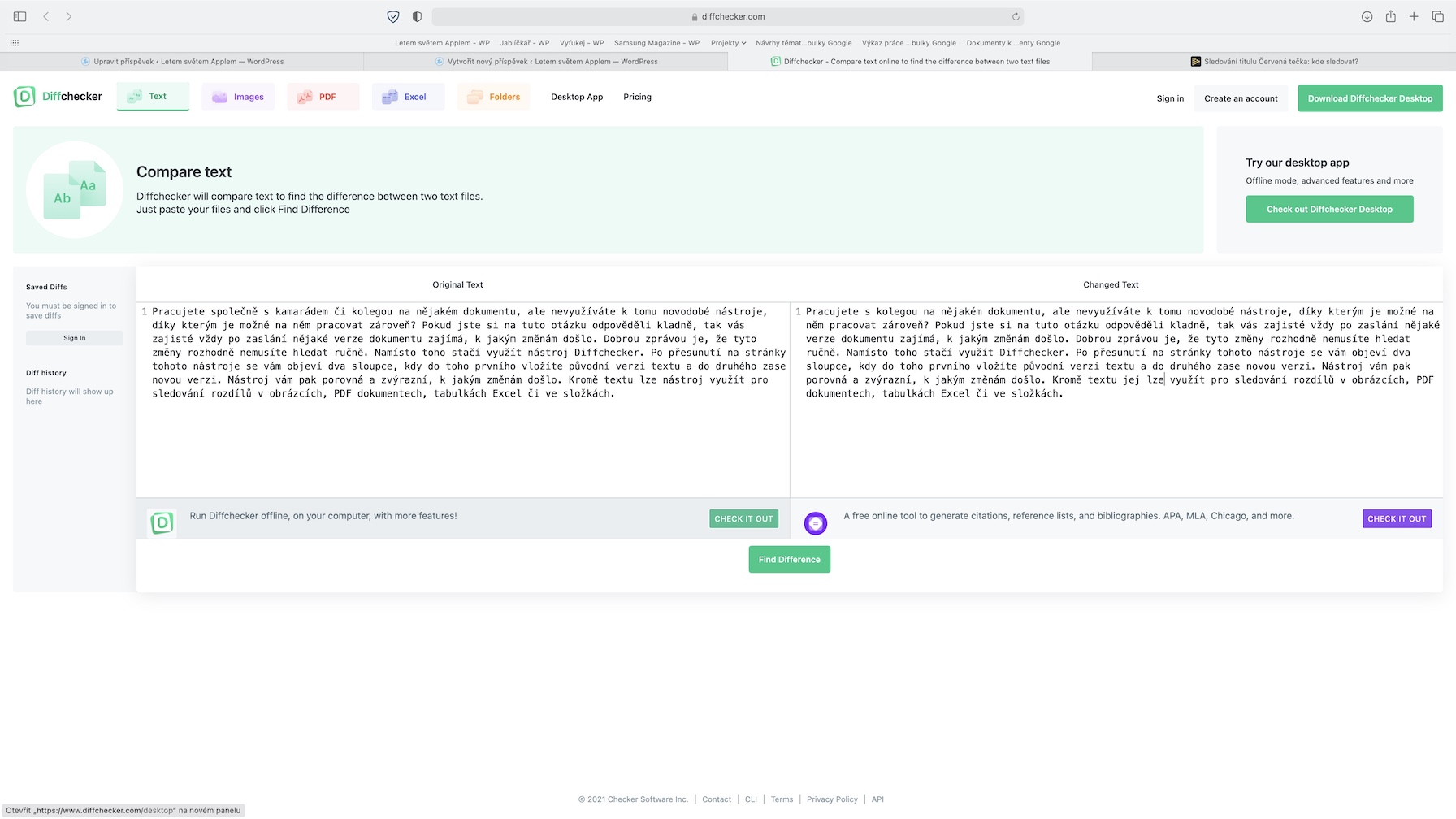Screen dimensions: 1456x819
Task: Toggle the Safari sidebar icon
Action: coord(20,16)
